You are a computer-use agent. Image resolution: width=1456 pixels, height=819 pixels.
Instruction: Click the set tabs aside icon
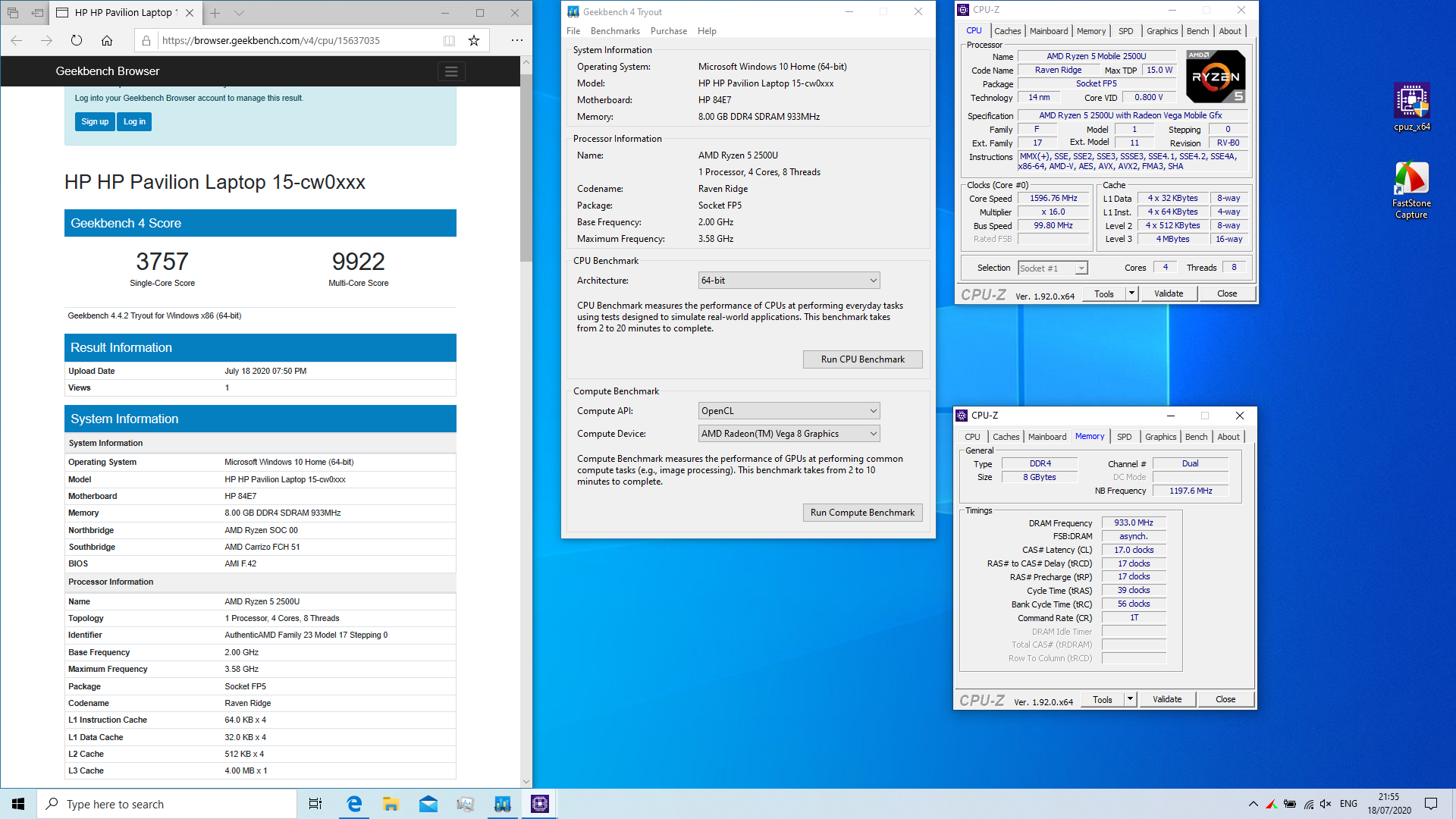pyautogui.click(x=37, y=13)
